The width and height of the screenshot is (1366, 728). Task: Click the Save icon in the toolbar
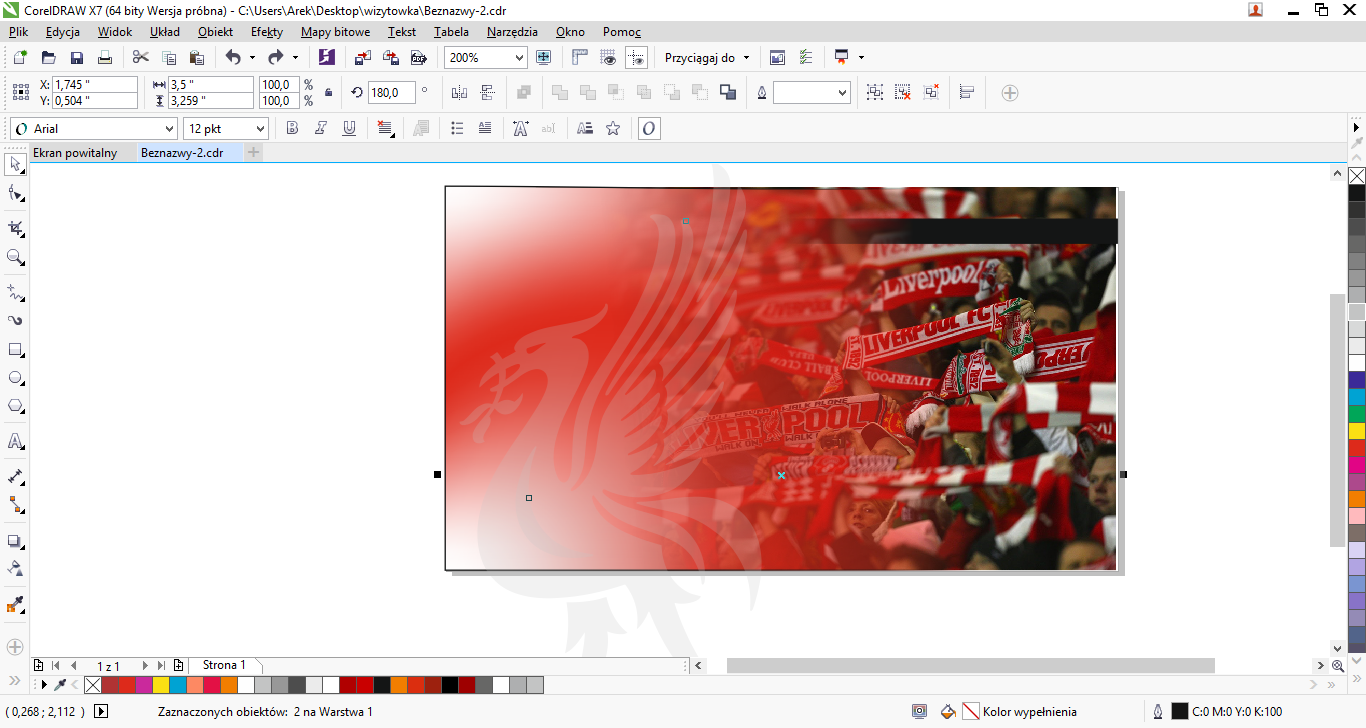tap(76, 58)
